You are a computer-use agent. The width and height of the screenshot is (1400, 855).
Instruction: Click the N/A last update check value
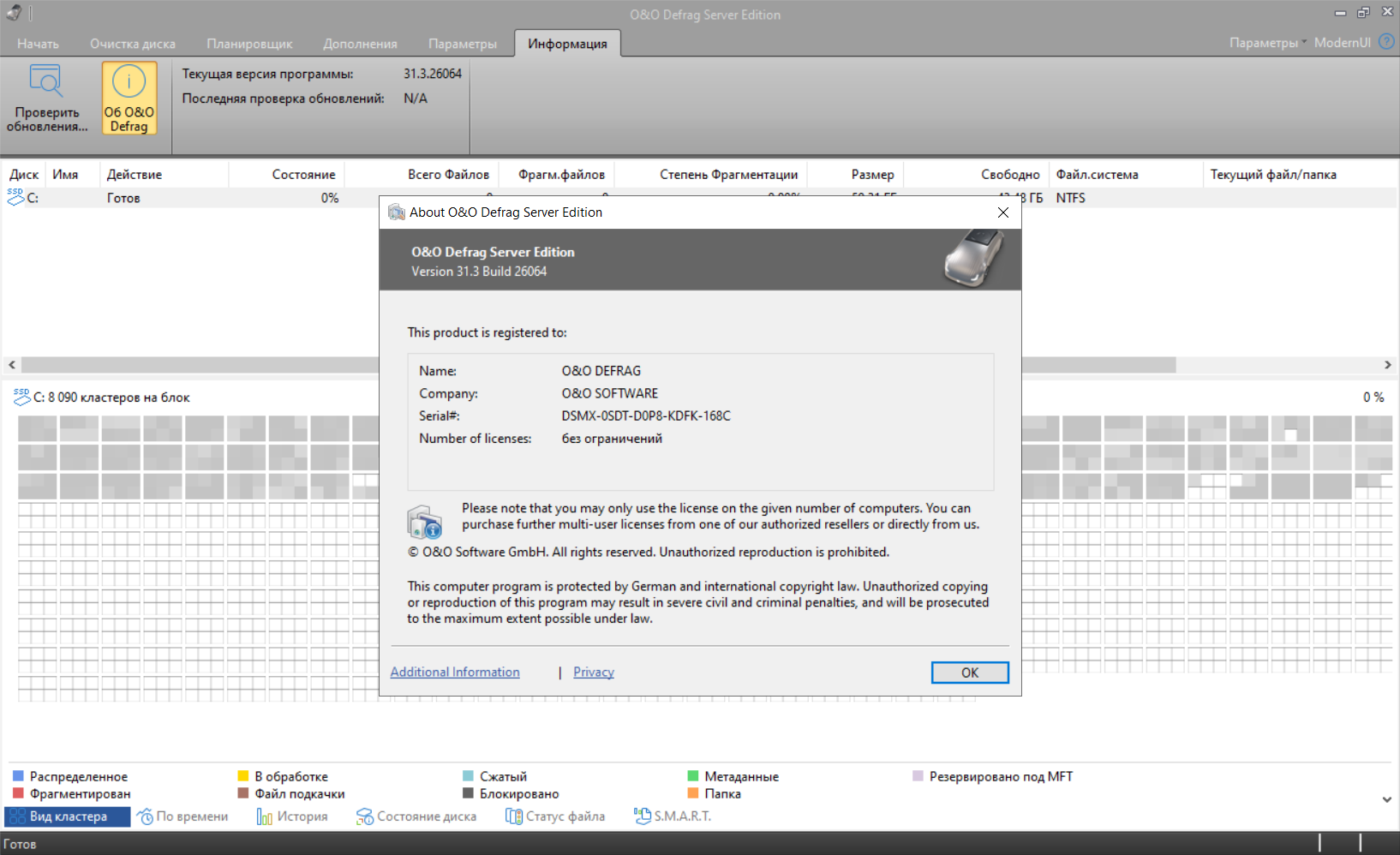[416, 99]
